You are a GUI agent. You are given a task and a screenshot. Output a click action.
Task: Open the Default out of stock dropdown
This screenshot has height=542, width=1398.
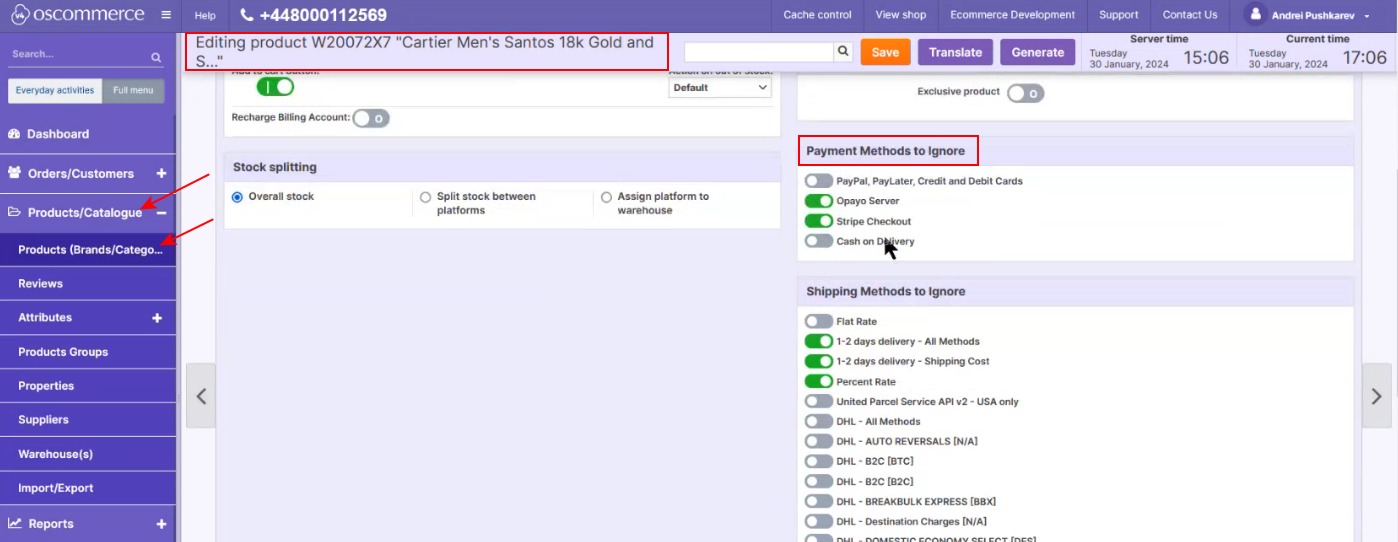(x=720, y=88)
